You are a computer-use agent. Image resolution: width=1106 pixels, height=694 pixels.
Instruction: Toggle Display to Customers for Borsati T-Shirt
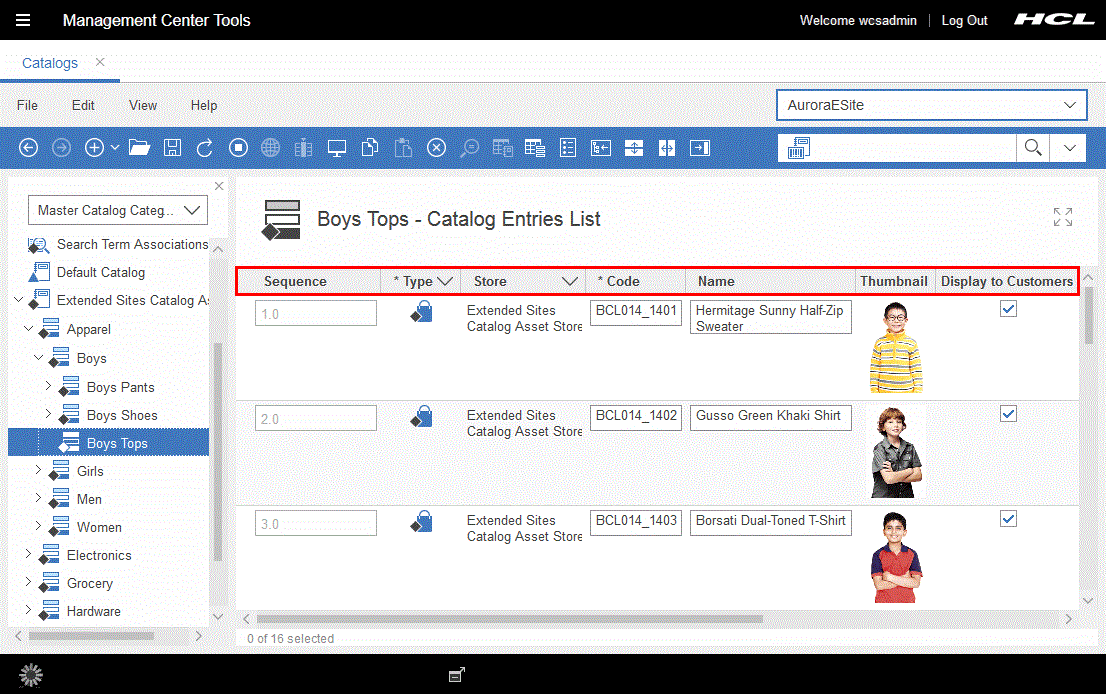(1008, 519)
